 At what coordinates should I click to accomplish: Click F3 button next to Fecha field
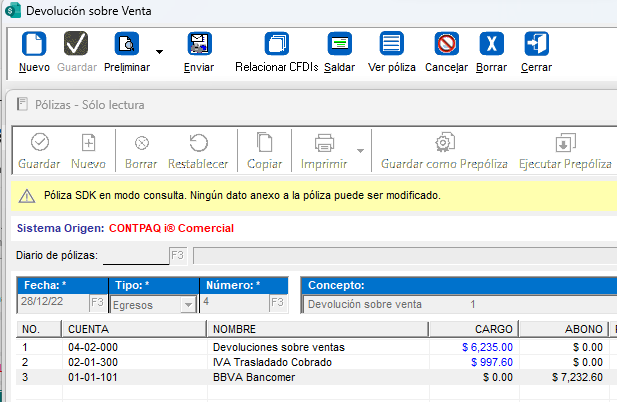point(97,304)
